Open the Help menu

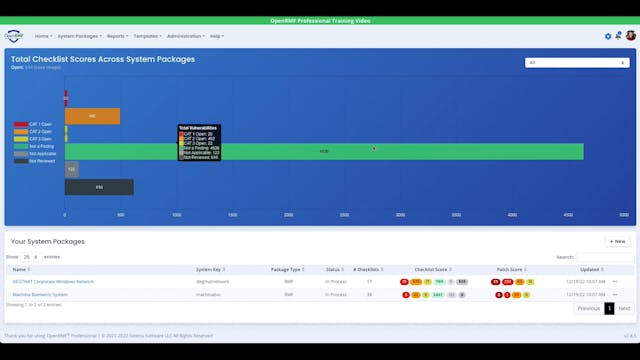click(x=217, y=36)
